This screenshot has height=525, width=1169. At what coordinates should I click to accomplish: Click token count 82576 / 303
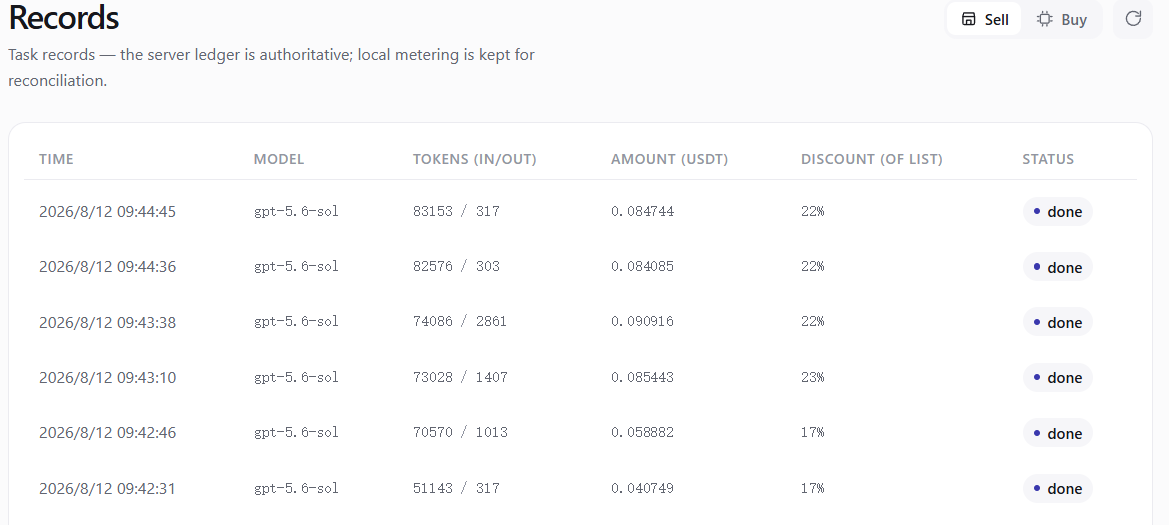point(456,267)
